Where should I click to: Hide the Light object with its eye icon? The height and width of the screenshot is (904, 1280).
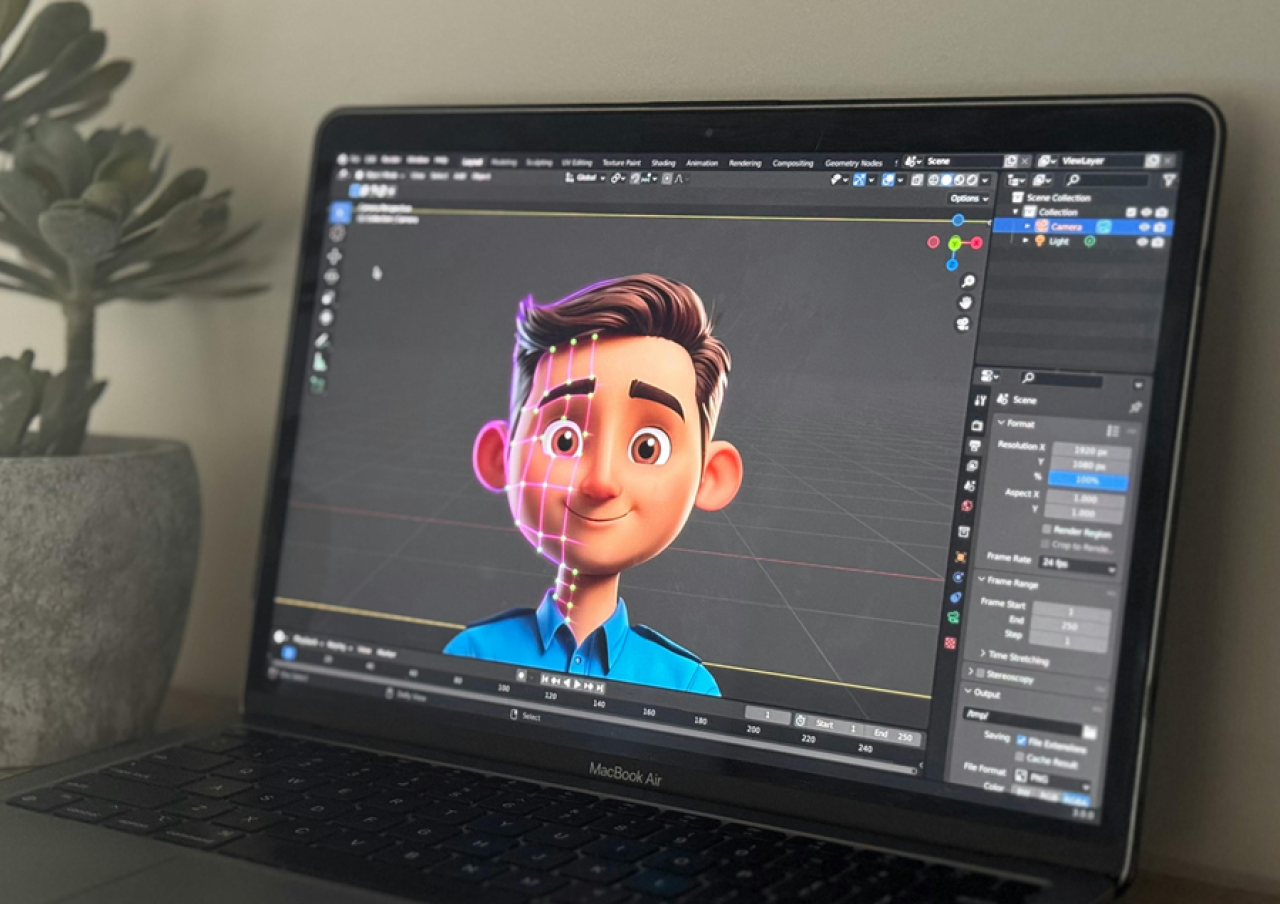[1142, 242]
